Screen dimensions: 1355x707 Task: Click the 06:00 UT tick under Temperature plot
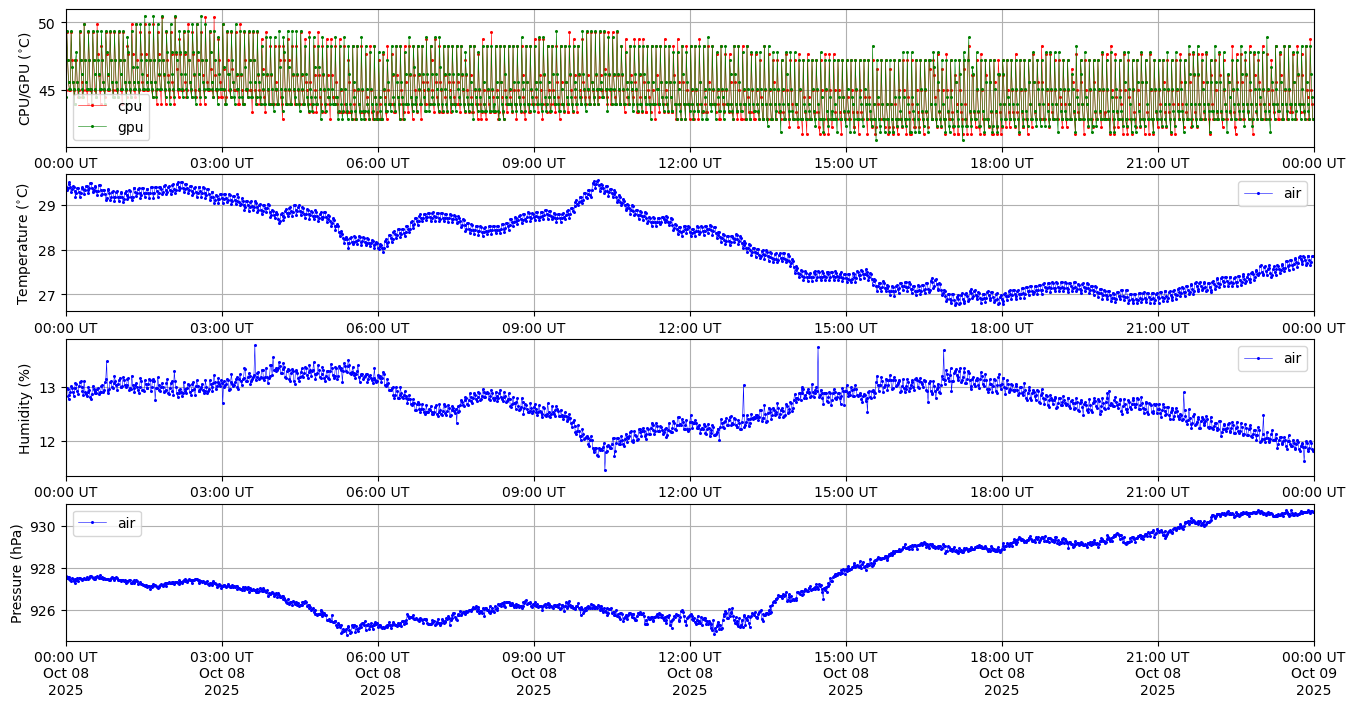pos(377,327)
